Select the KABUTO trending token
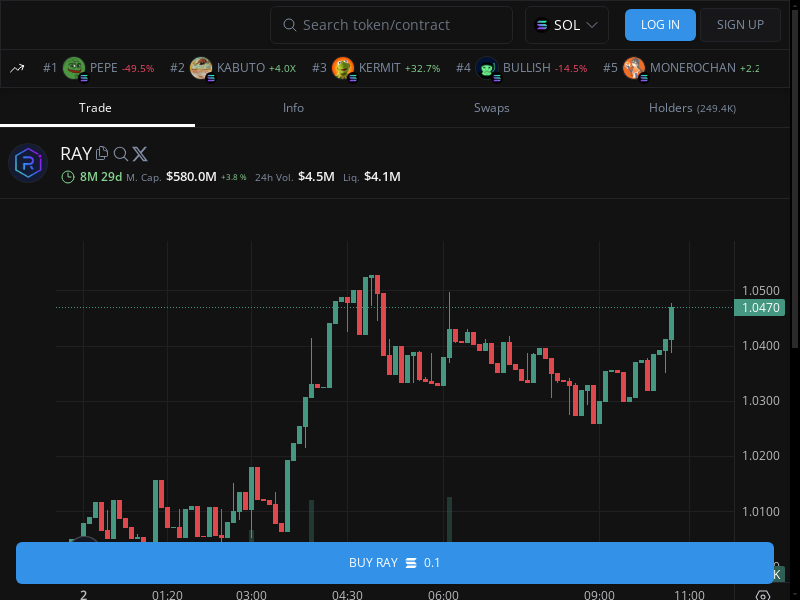800x600 pixels. click(240, 68)
